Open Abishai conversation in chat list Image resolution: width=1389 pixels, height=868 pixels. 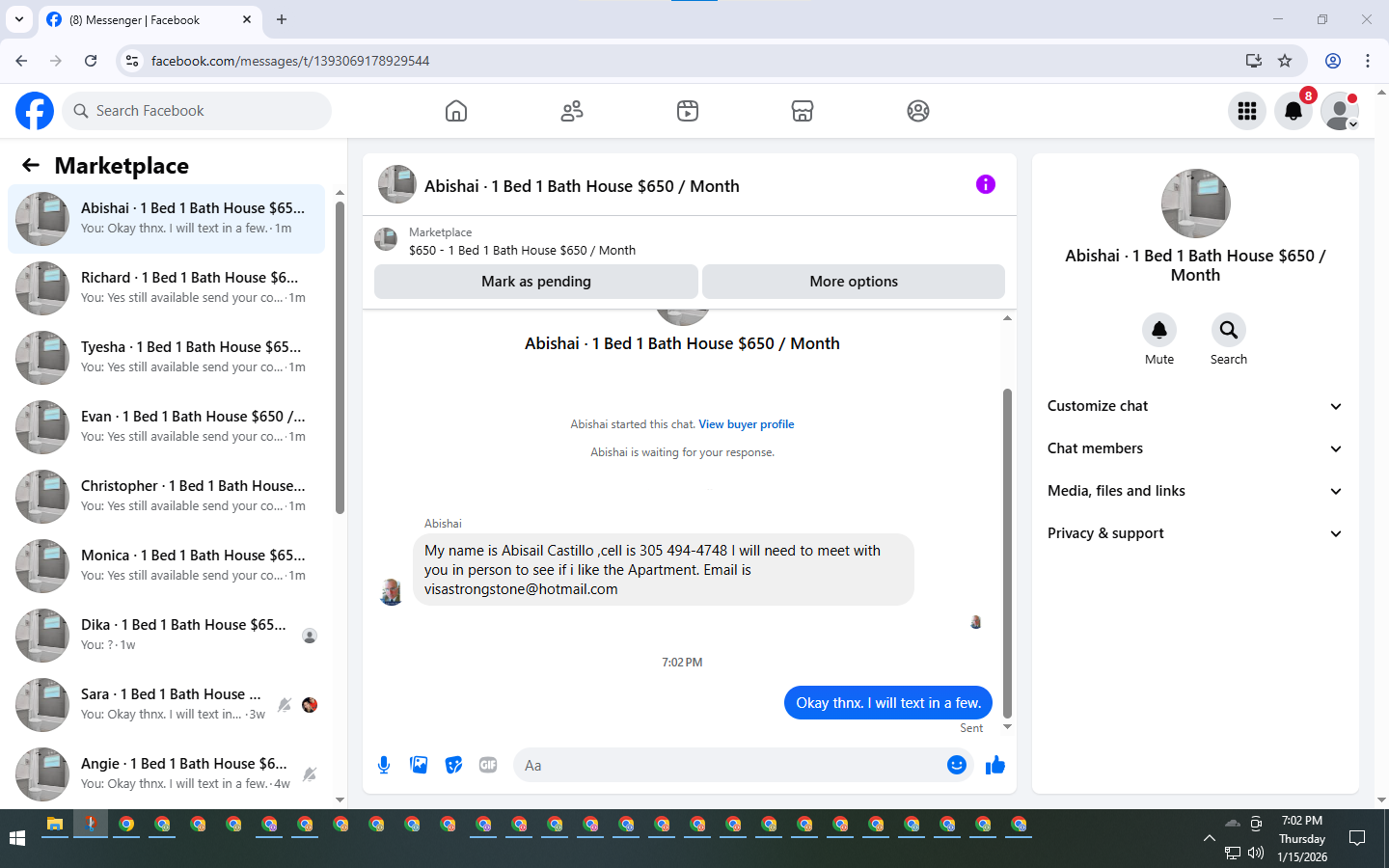coord(167,219)
